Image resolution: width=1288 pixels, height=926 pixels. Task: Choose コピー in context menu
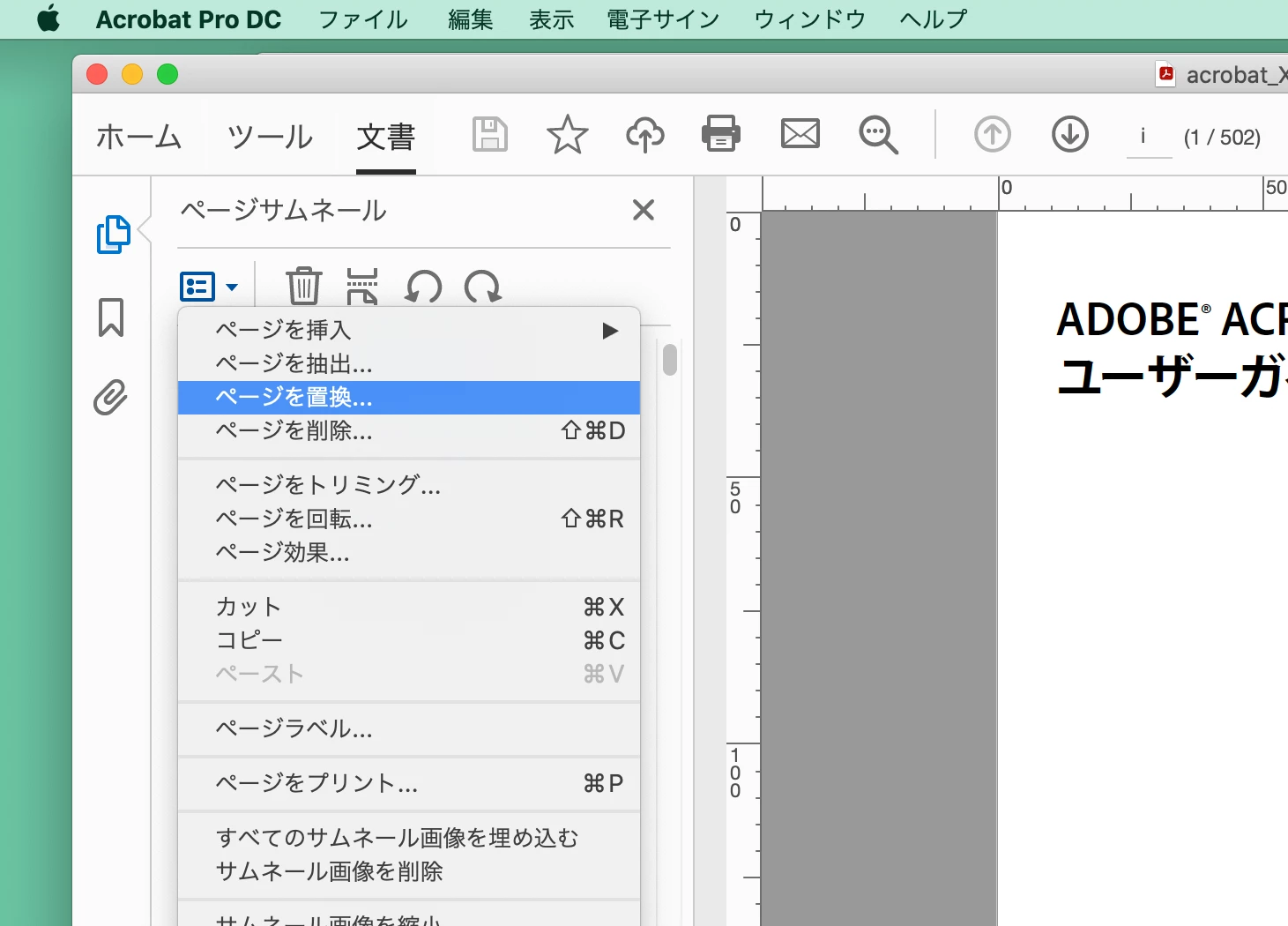click(x=409, y=640)
